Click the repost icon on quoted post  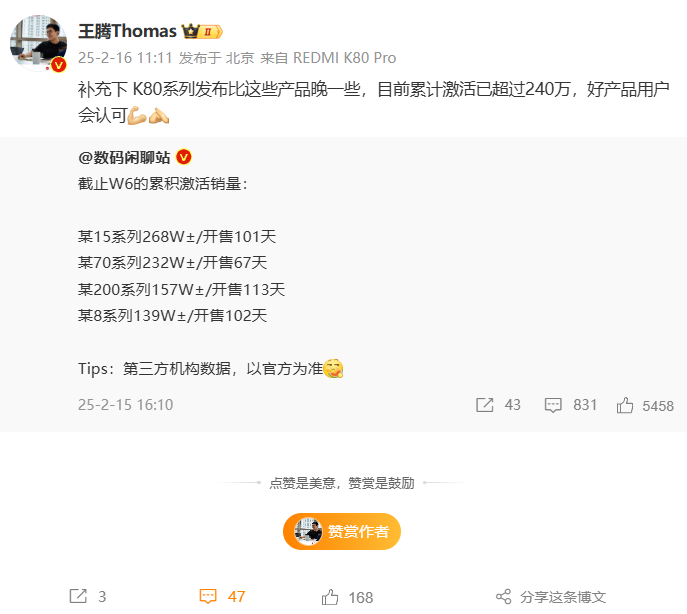coord(485,405)
